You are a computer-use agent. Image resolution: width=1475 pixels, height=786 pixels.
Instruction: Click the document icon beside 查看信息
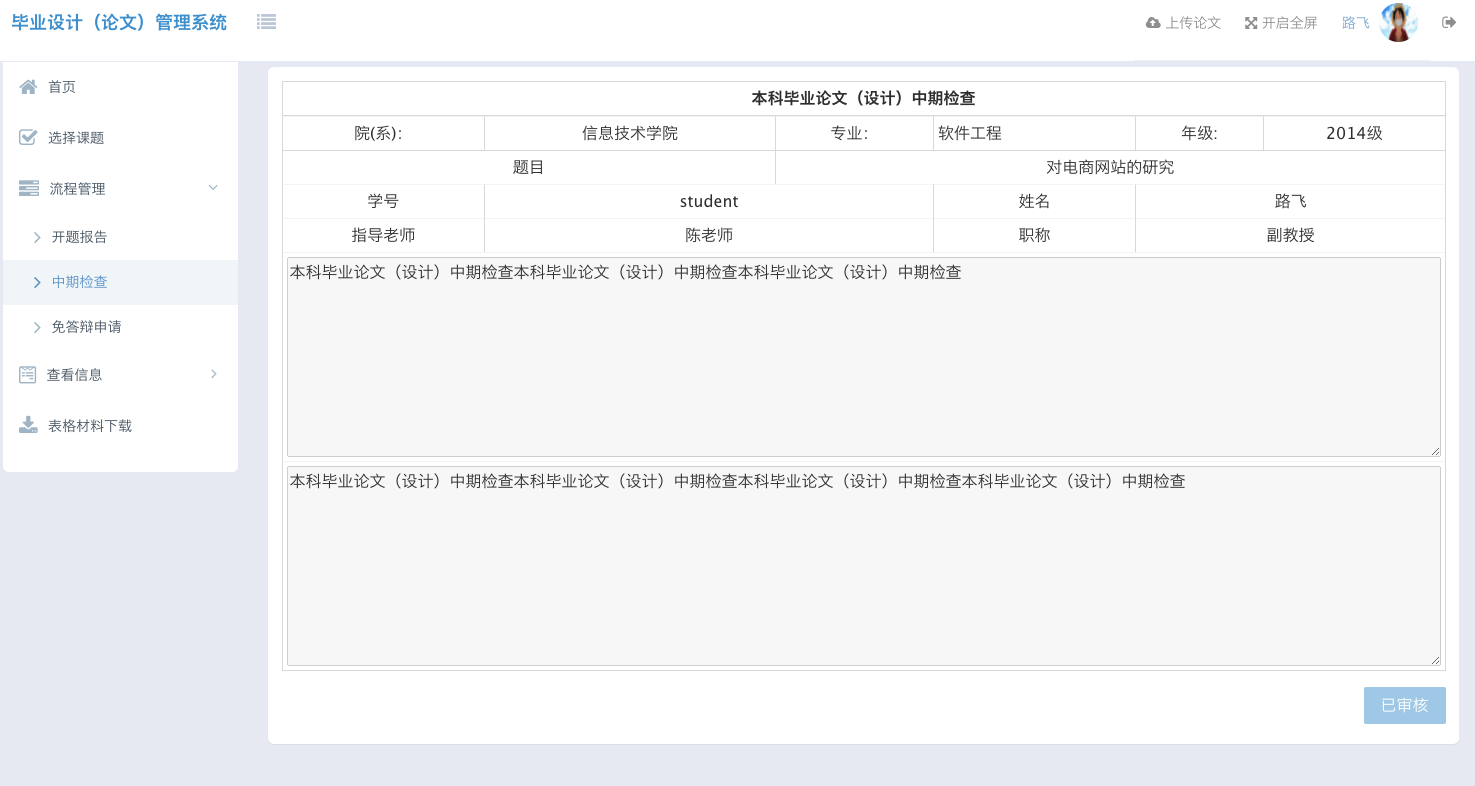pos(28,374)
